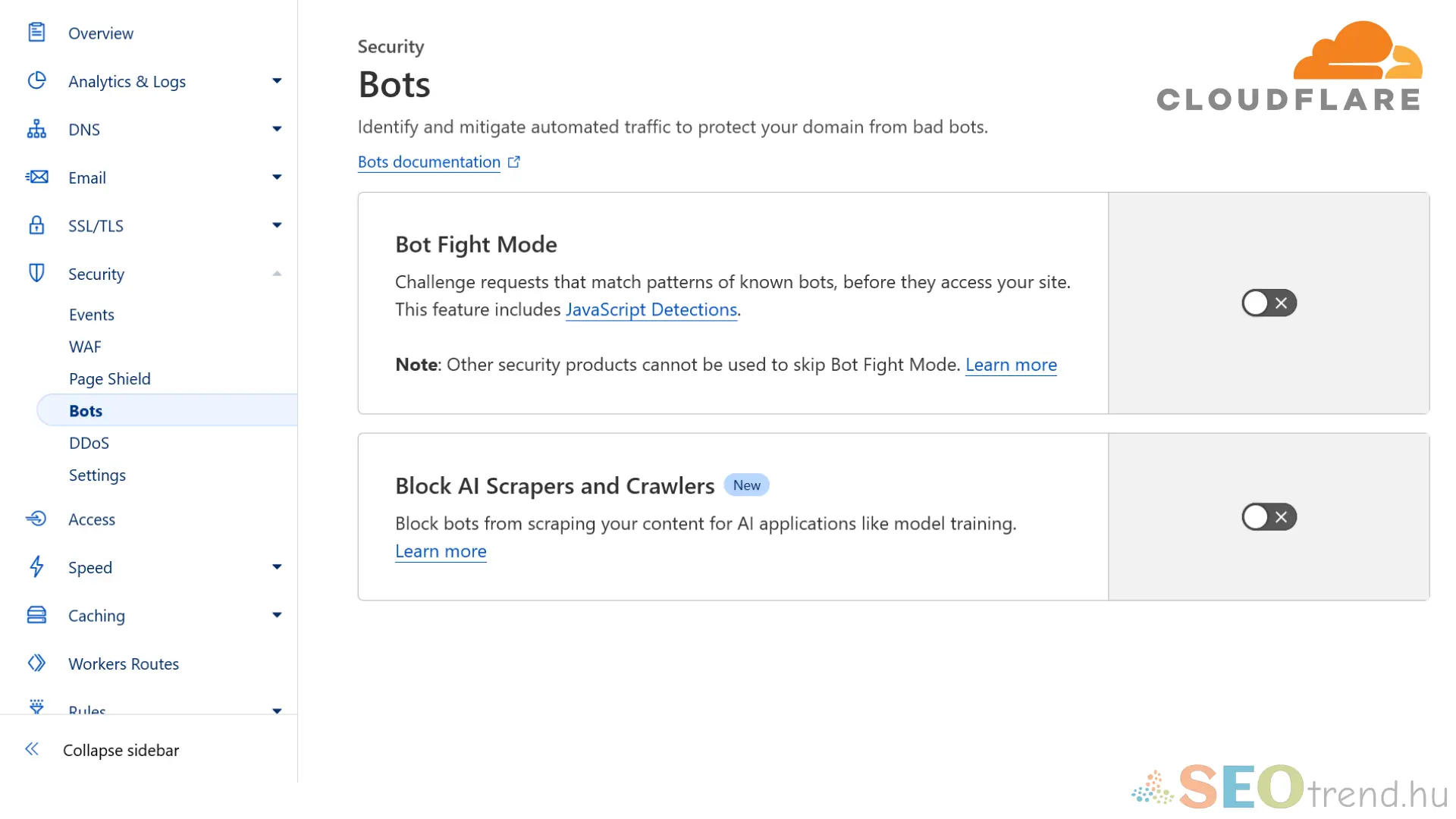1456x819 pixels.
Task: Expand the Analytics & Logs dropdown arrow
Action: (x=277, y=81)
